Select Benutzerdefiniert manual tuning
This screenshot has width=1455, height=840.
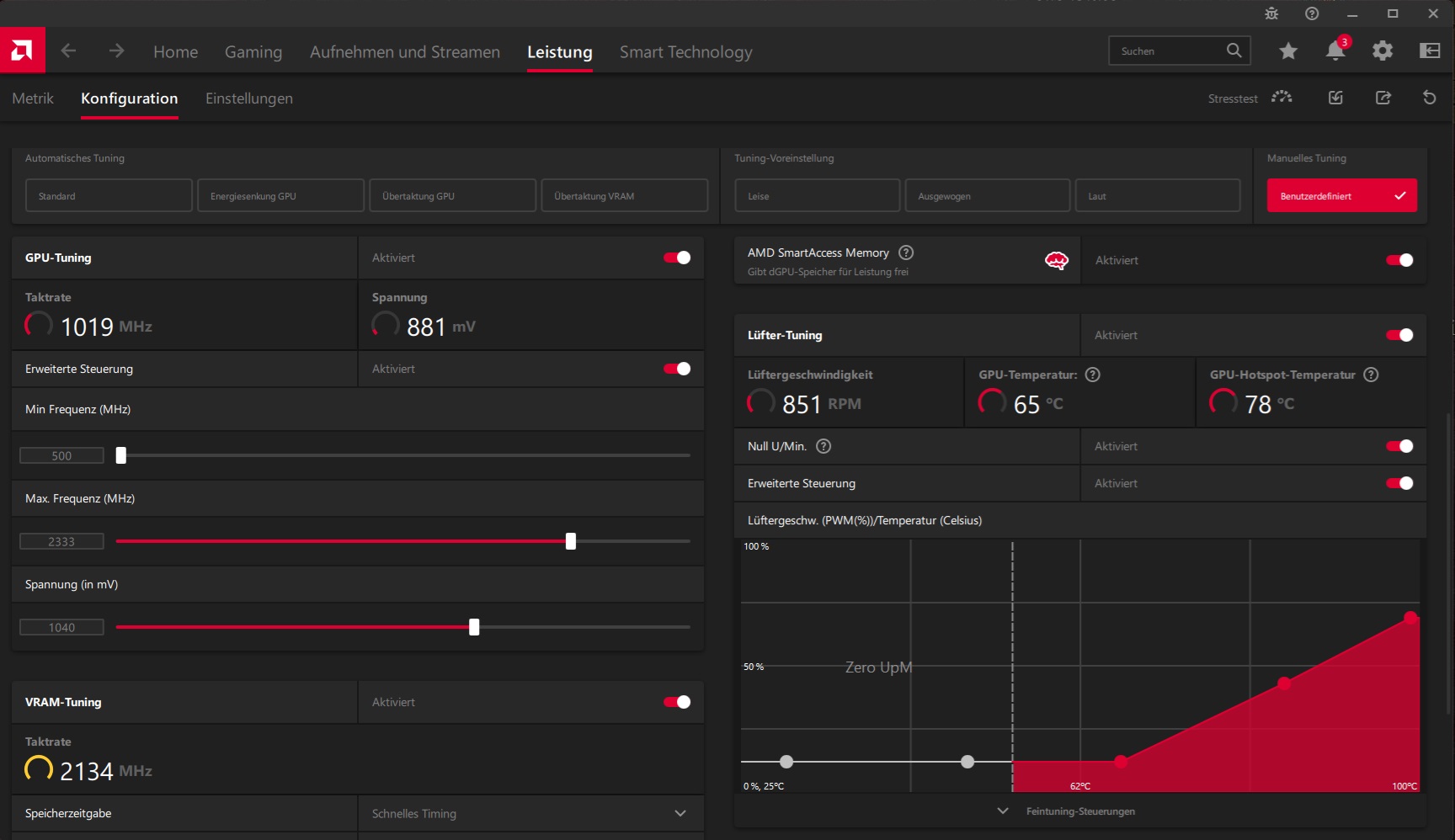[1342, 195]
